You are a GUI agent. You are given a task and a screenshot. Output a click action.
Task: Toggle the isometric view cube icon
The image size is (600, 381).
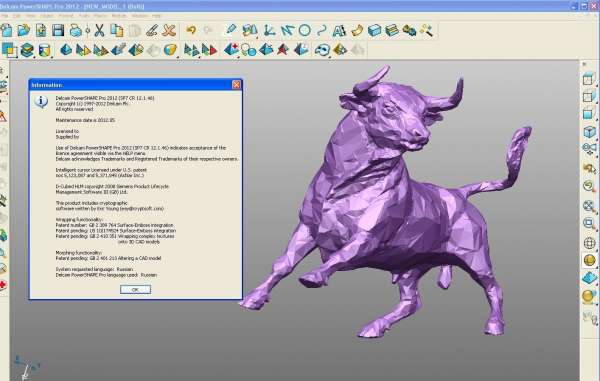(589, 132)
